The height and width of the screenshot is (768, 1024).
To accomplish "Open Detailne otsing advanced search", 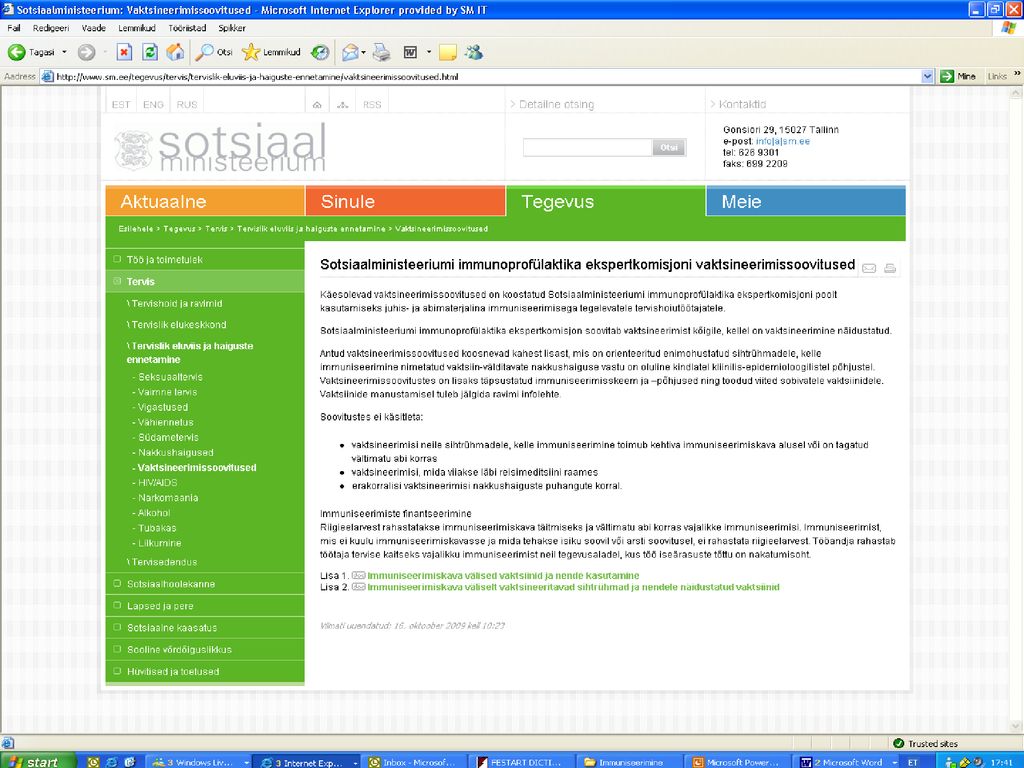I will pyautogui.click(x=556, y=104).
